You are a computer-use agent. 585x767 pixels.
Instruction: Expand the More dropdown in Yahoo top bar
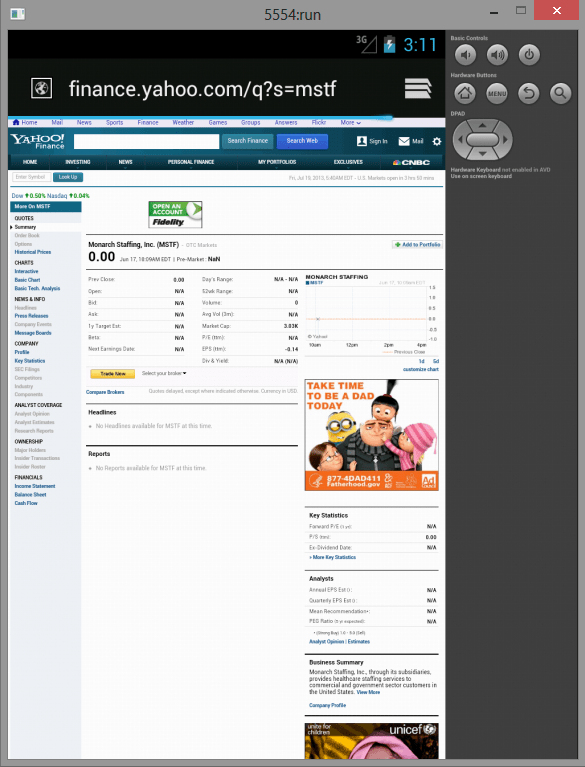[x=351, y=122]
